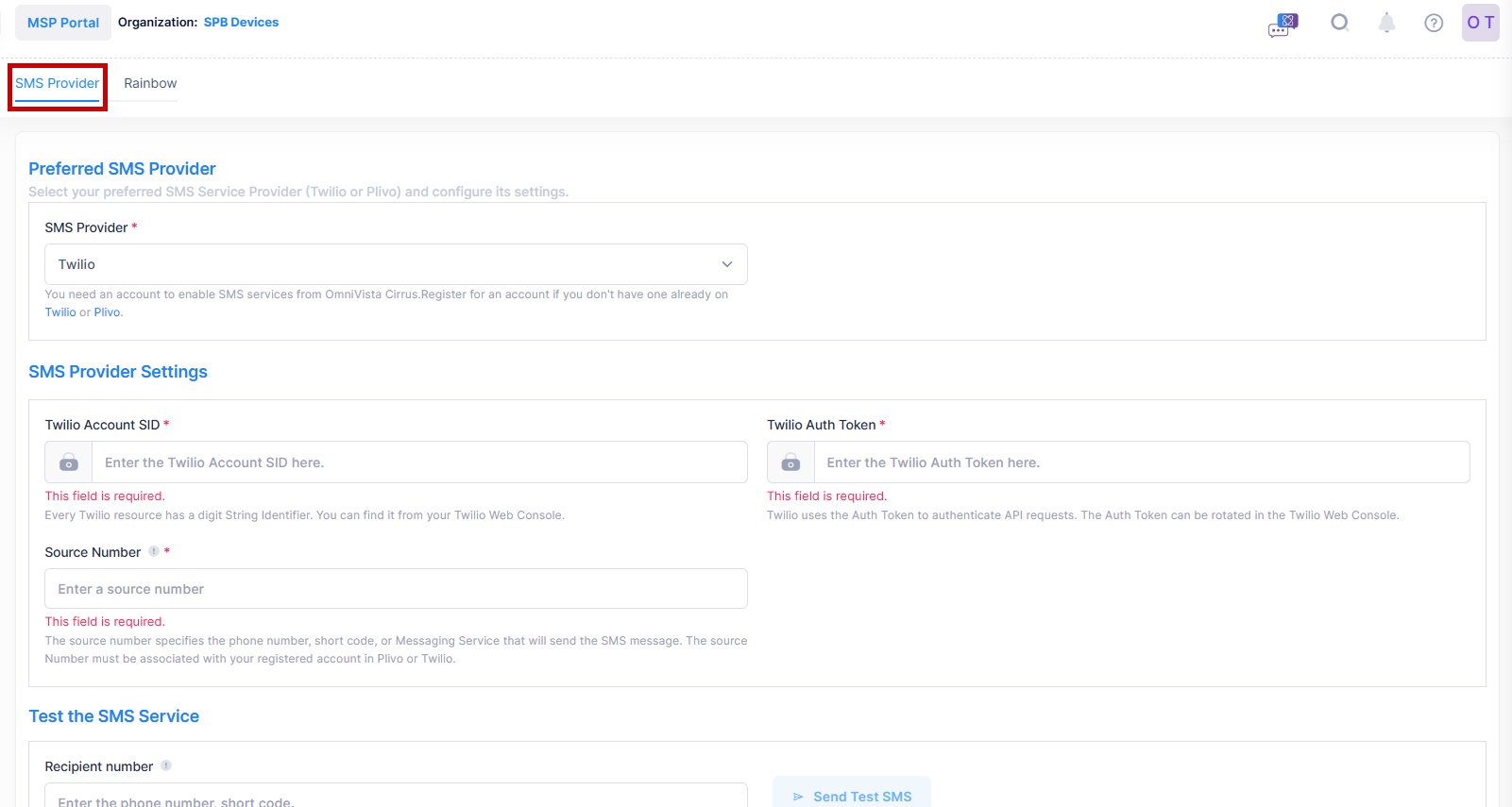Viewport: 1512px width, 807px height.
Task: Click the Recipient number info icon
Action: pos(166,765)
